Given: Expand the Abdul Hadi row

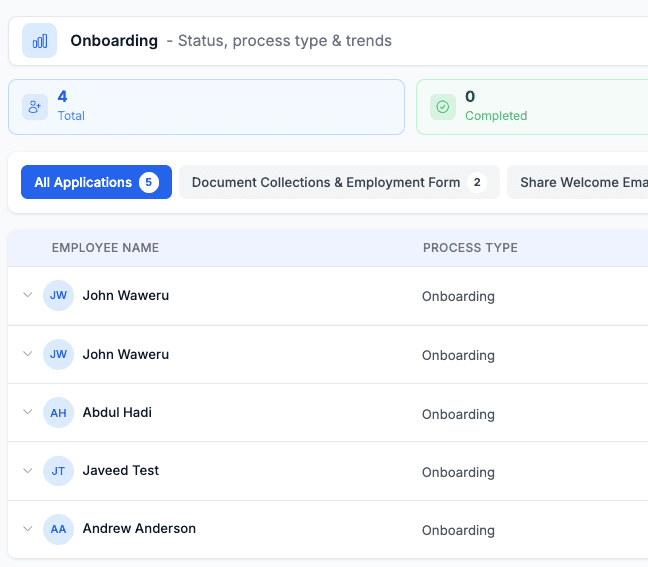Looking at the screenshot, I should pyautogui.click(x=28, y=412).
